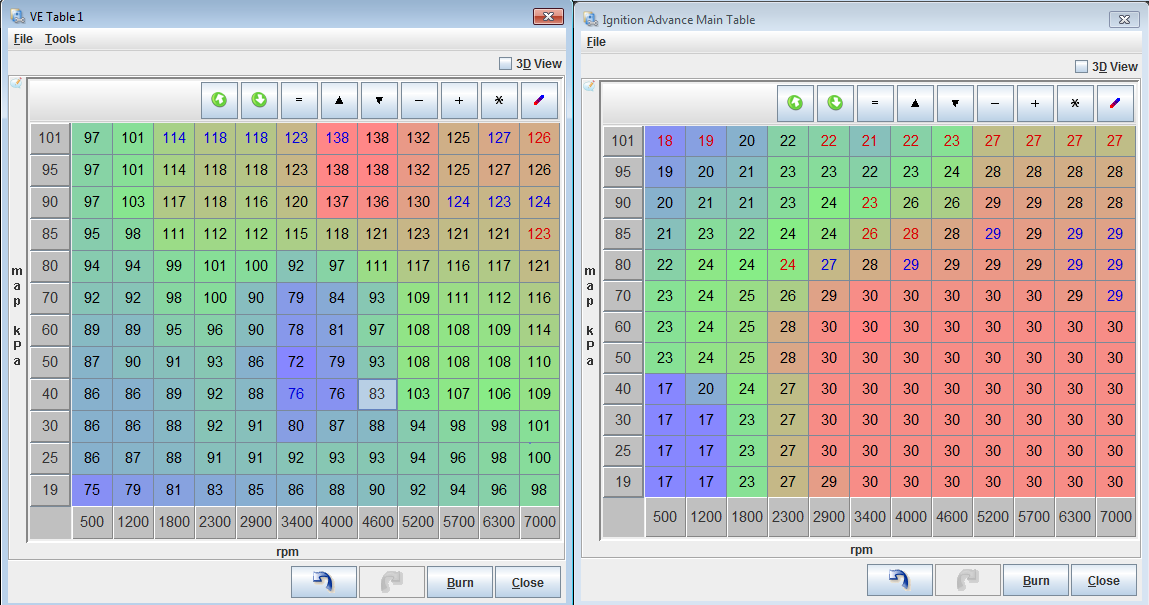Select ignition cell 26 at 85 kPa, 3400 rpm
The width and height of the screenshot is (1149, 605).
[870, 234]
